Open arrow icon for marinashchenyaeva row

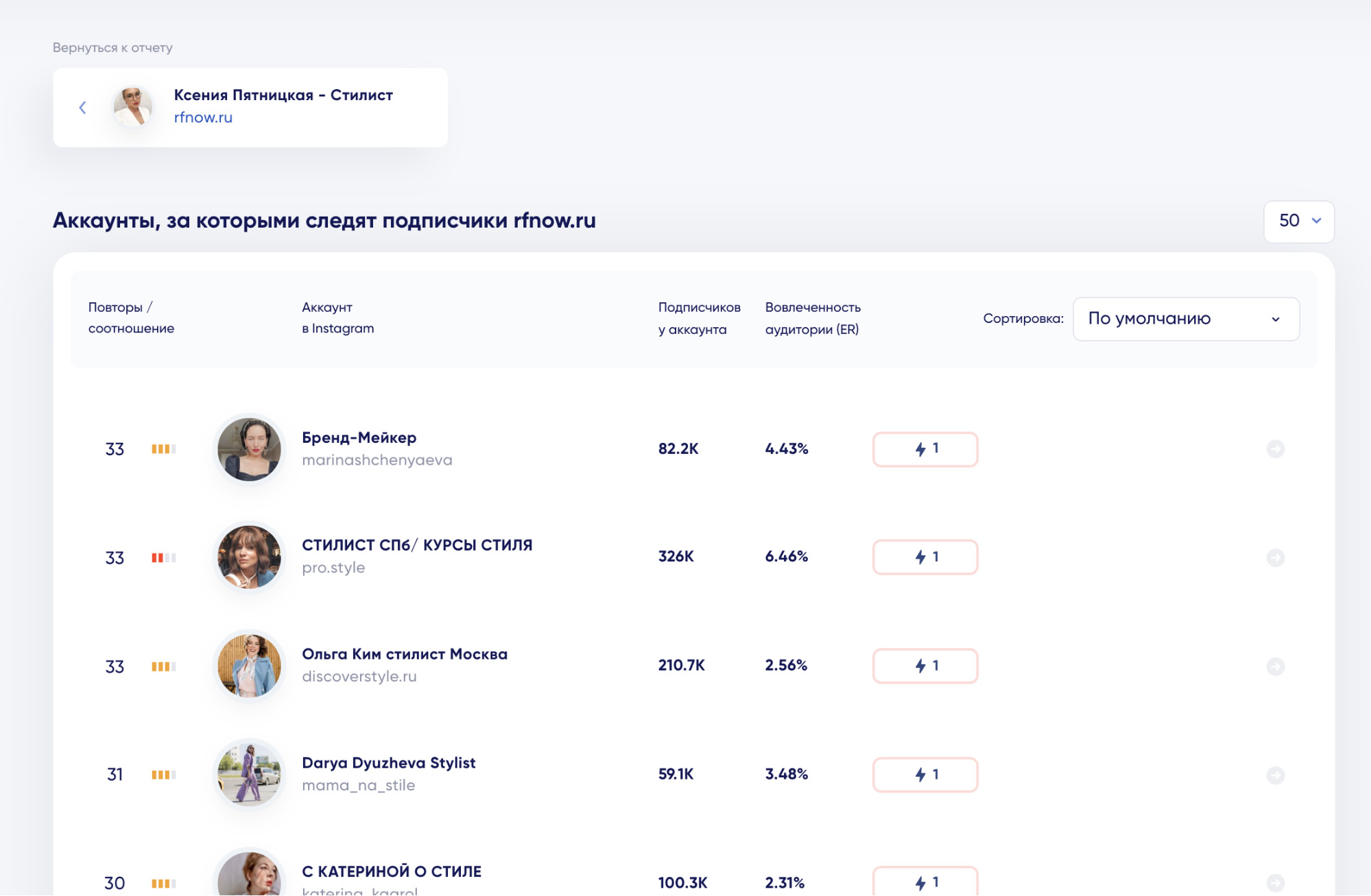[1275, 449]
